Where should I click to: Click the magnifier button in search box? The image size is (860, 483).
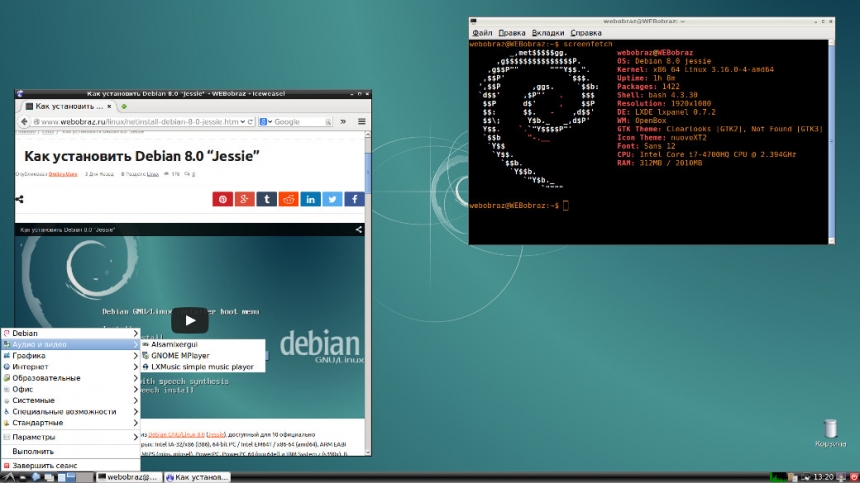(x=329, y=122)
